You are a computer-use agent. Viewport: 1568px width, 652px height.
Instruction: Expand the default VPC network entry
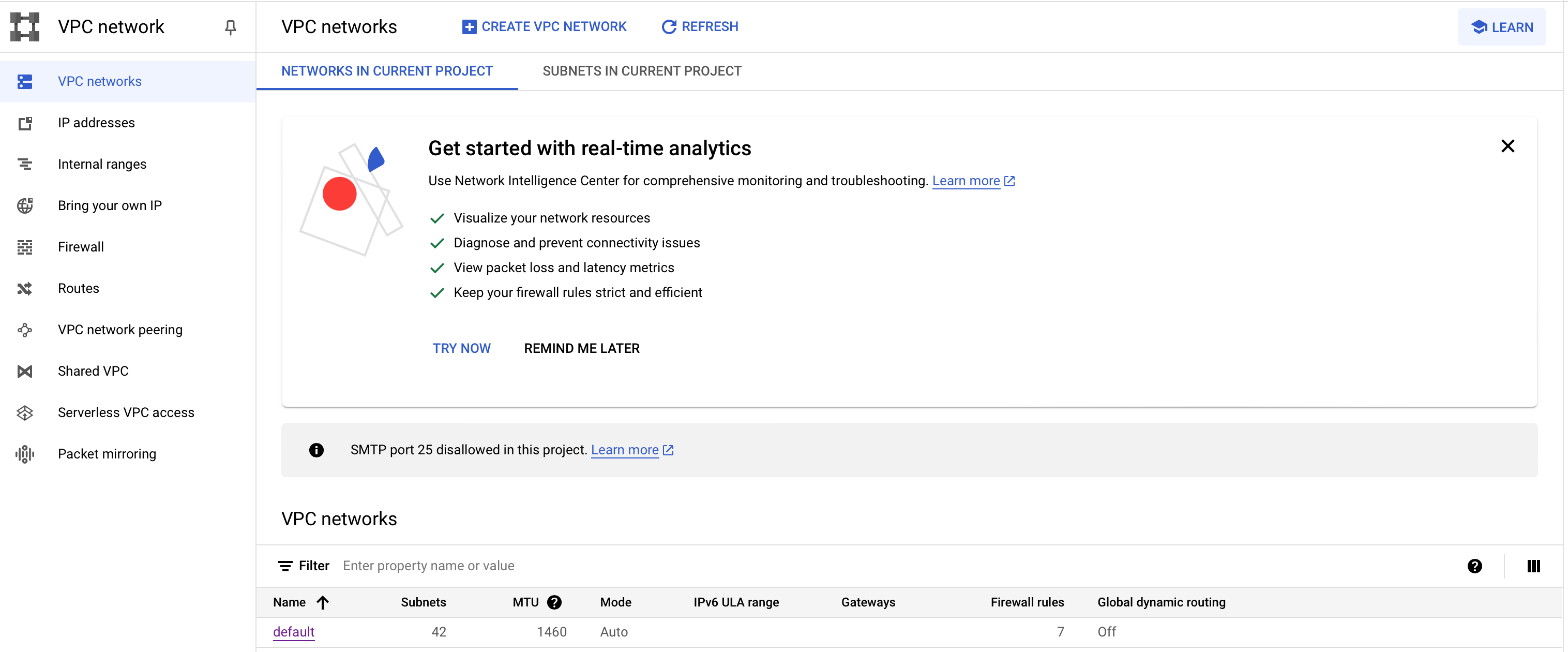click(293, 632)
